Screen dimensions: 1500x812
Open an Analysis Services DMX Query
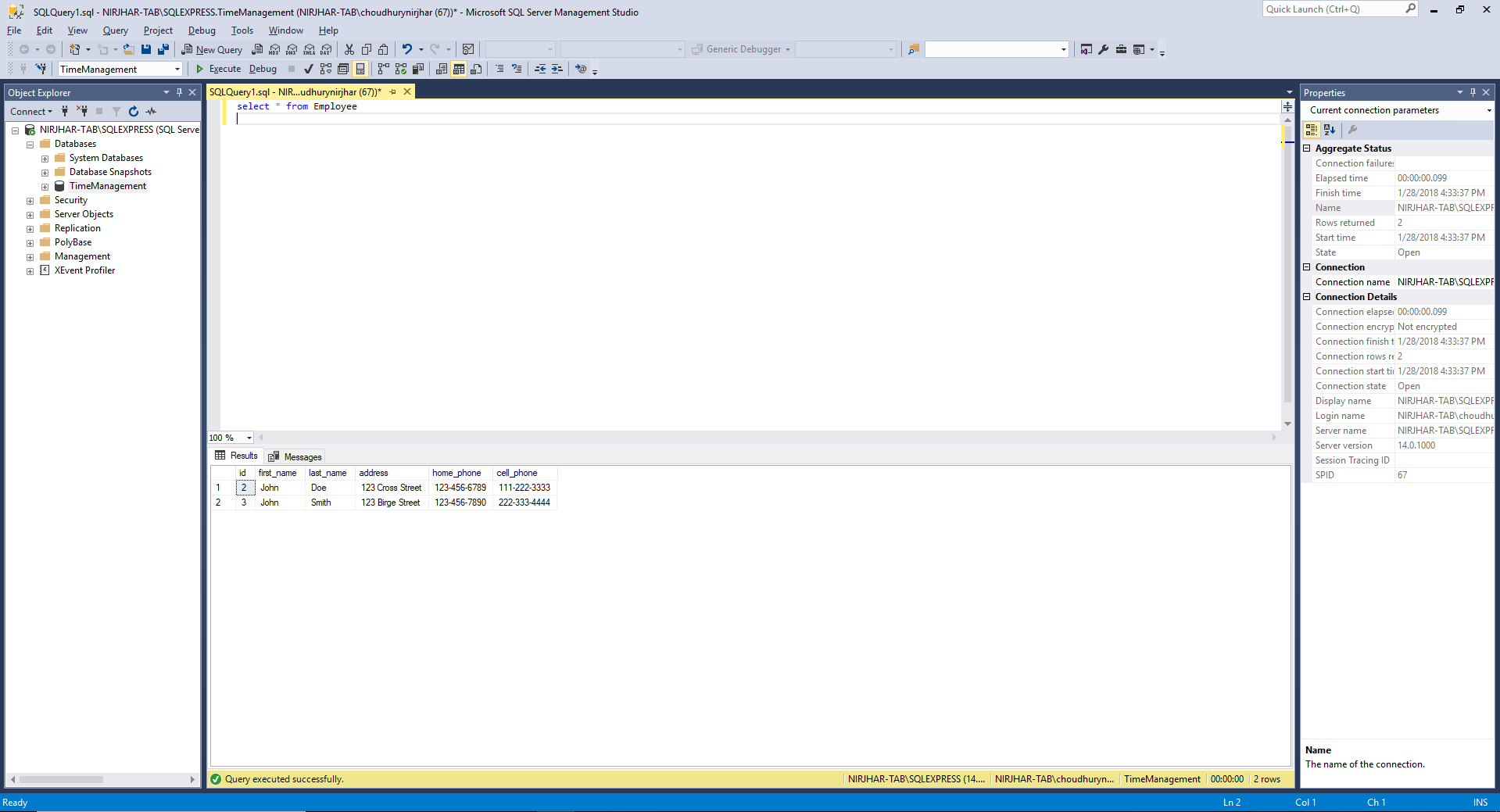(292, 49)
